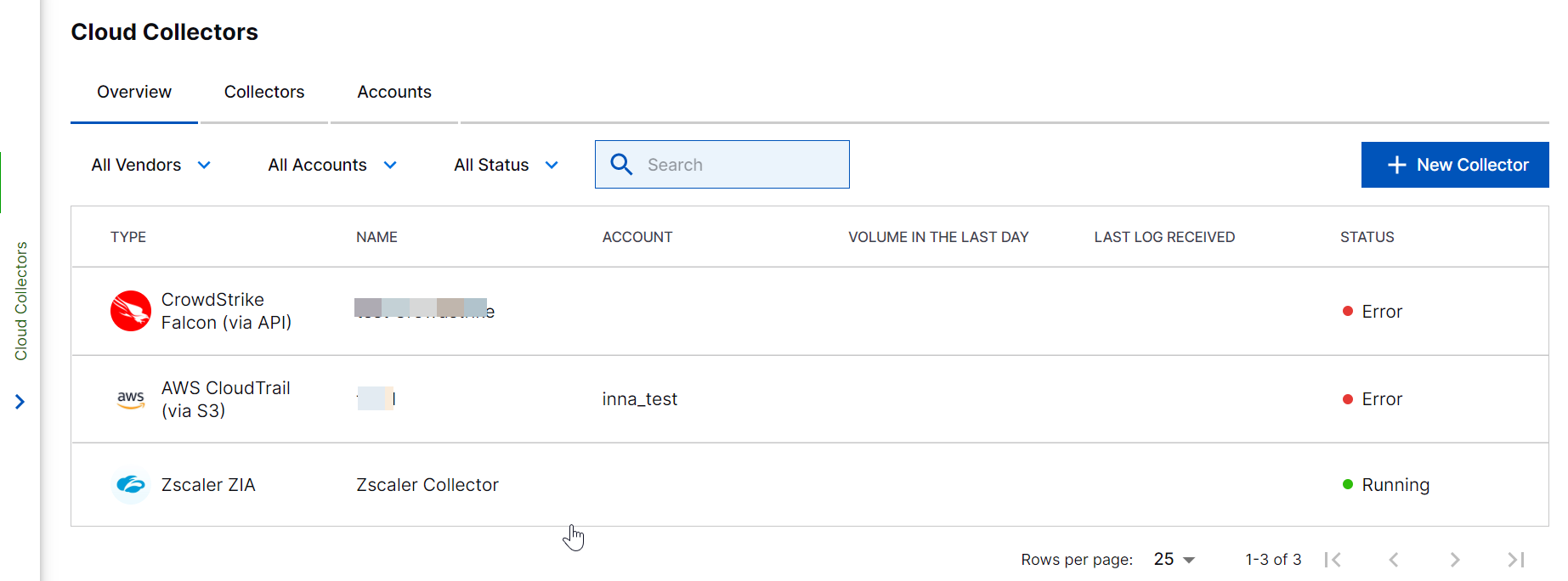Go to the next page arrow
This screenshot has width=1568, height=581.
[x=1455, y=560]
